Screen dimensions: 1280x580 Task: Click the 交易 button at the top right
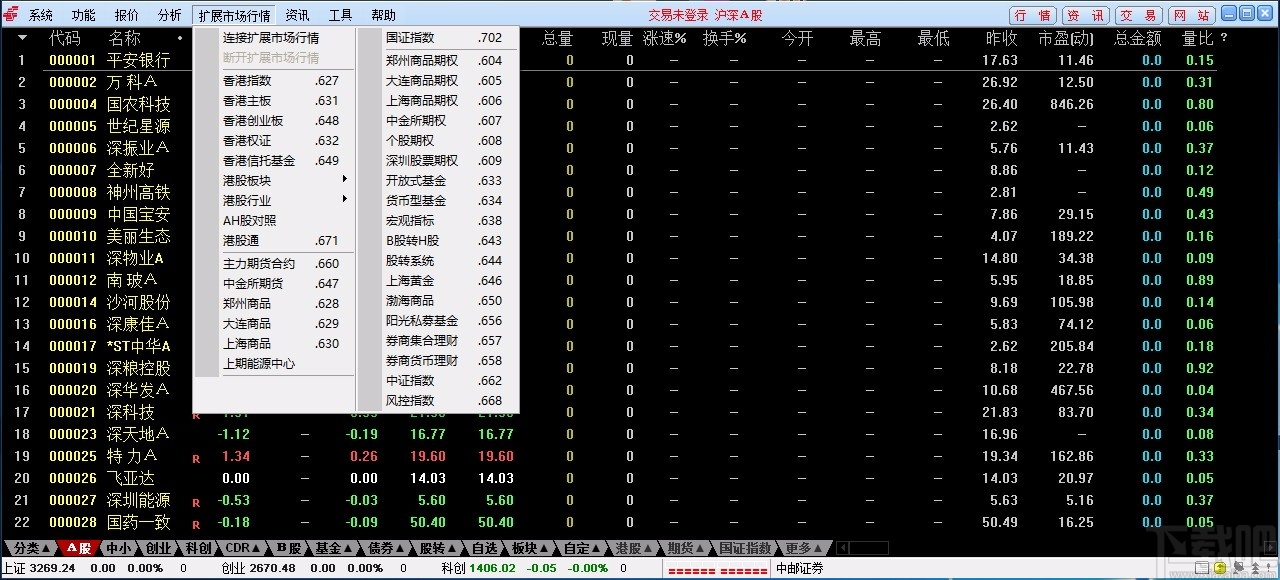[x=1139, y=14]
